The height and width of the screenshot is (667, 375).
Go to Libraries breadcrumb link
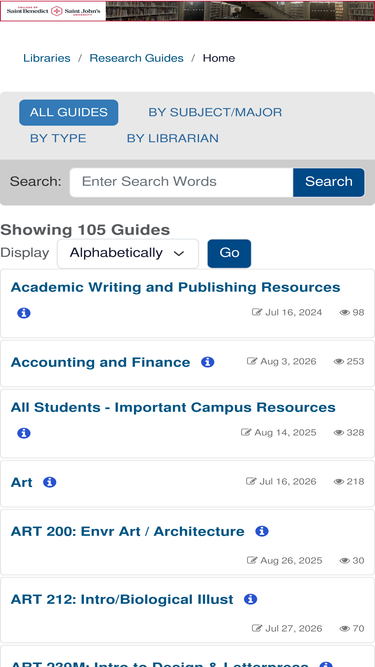click(47, 58)
